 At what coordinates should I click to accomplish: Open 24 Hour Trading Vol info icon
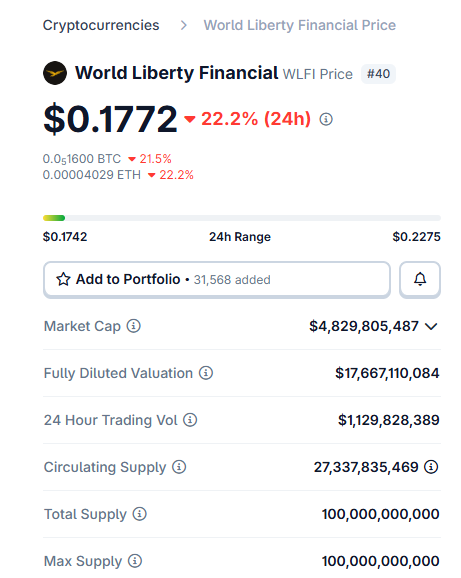tap(190, 419)
